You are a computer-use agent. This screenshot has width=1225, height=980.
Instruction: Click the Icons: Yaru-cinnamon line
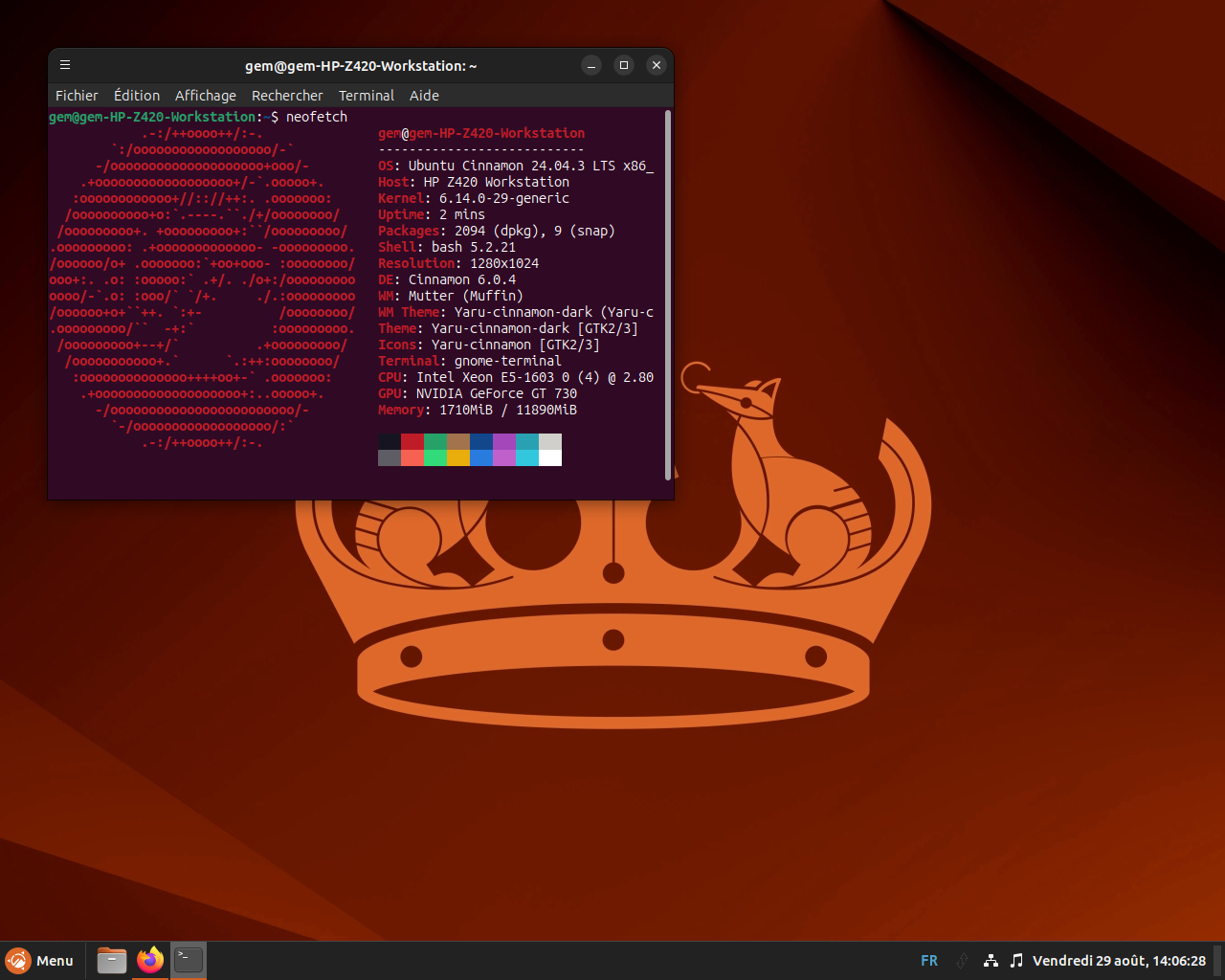tap(489, 345)
